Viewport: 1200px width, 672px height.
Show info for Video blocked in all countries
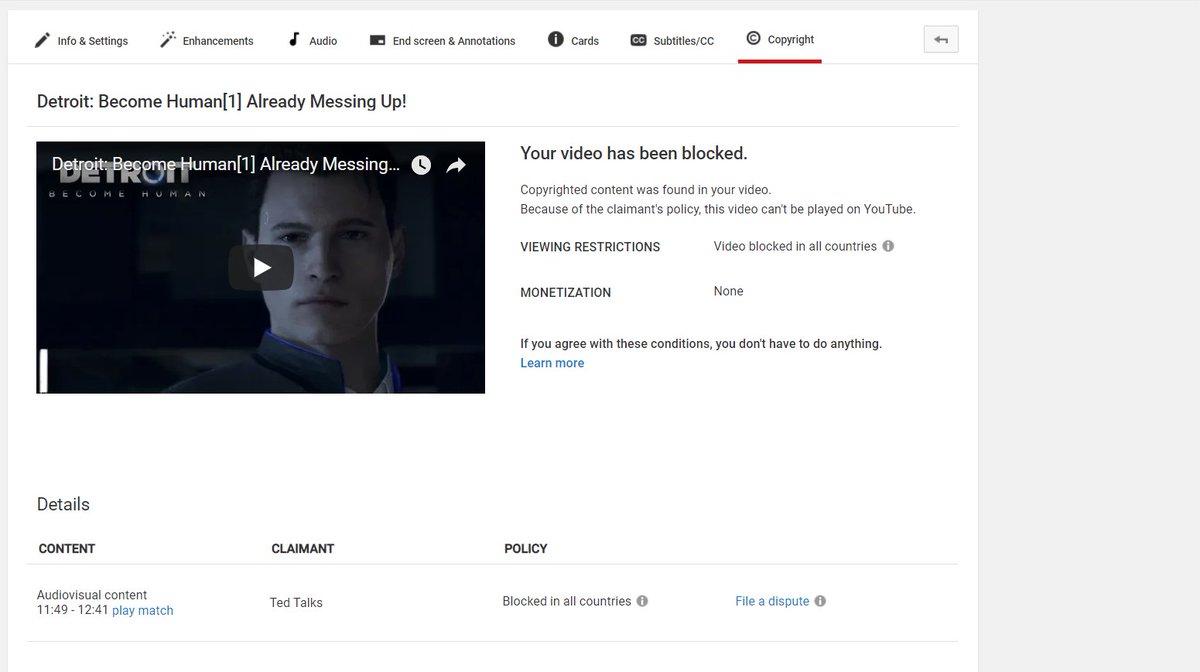tap(888, 246)
